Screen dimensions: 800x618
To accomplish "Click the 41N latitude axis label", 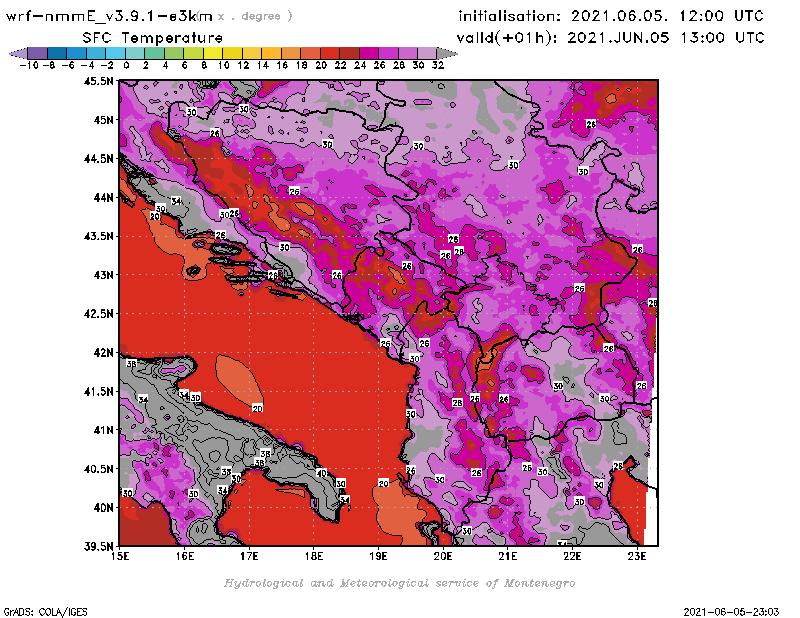I will (x=103, y=430).
